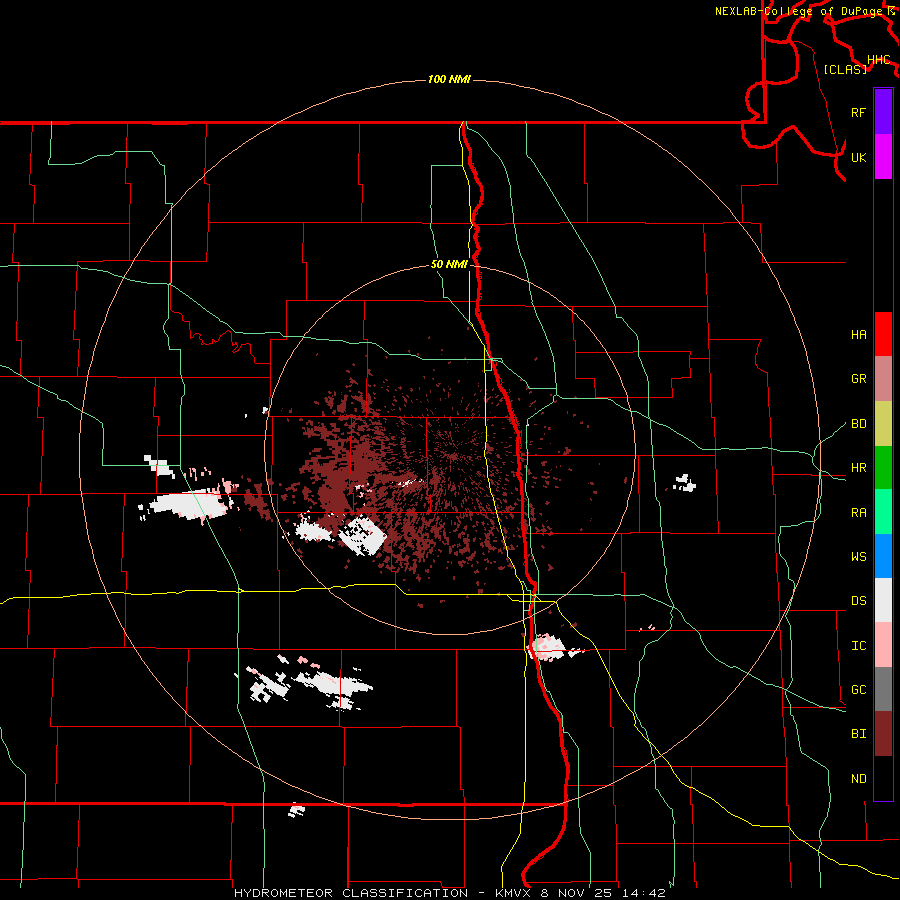
Task: Click the RF legend label
Action: point(858,112)
